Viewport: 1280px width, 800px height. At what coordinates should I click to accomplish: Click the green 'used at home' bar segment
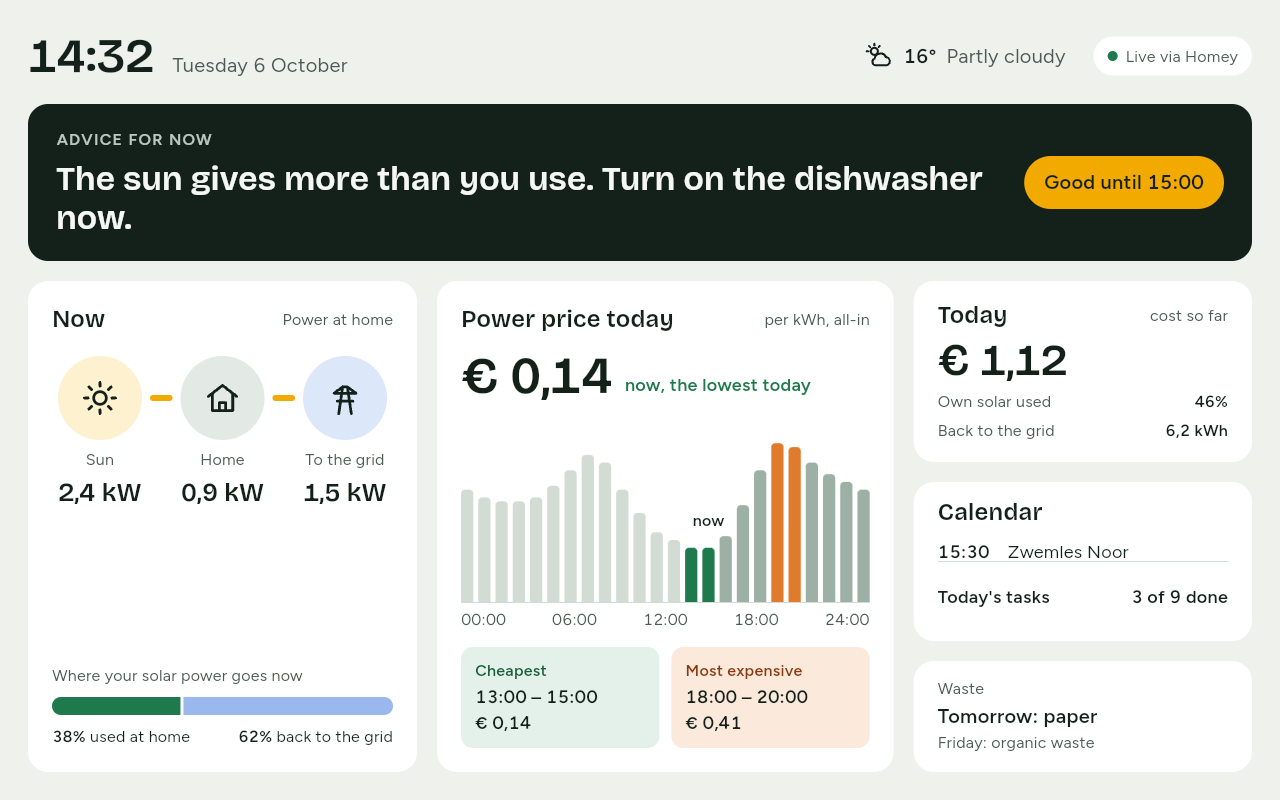coord(116,706)
